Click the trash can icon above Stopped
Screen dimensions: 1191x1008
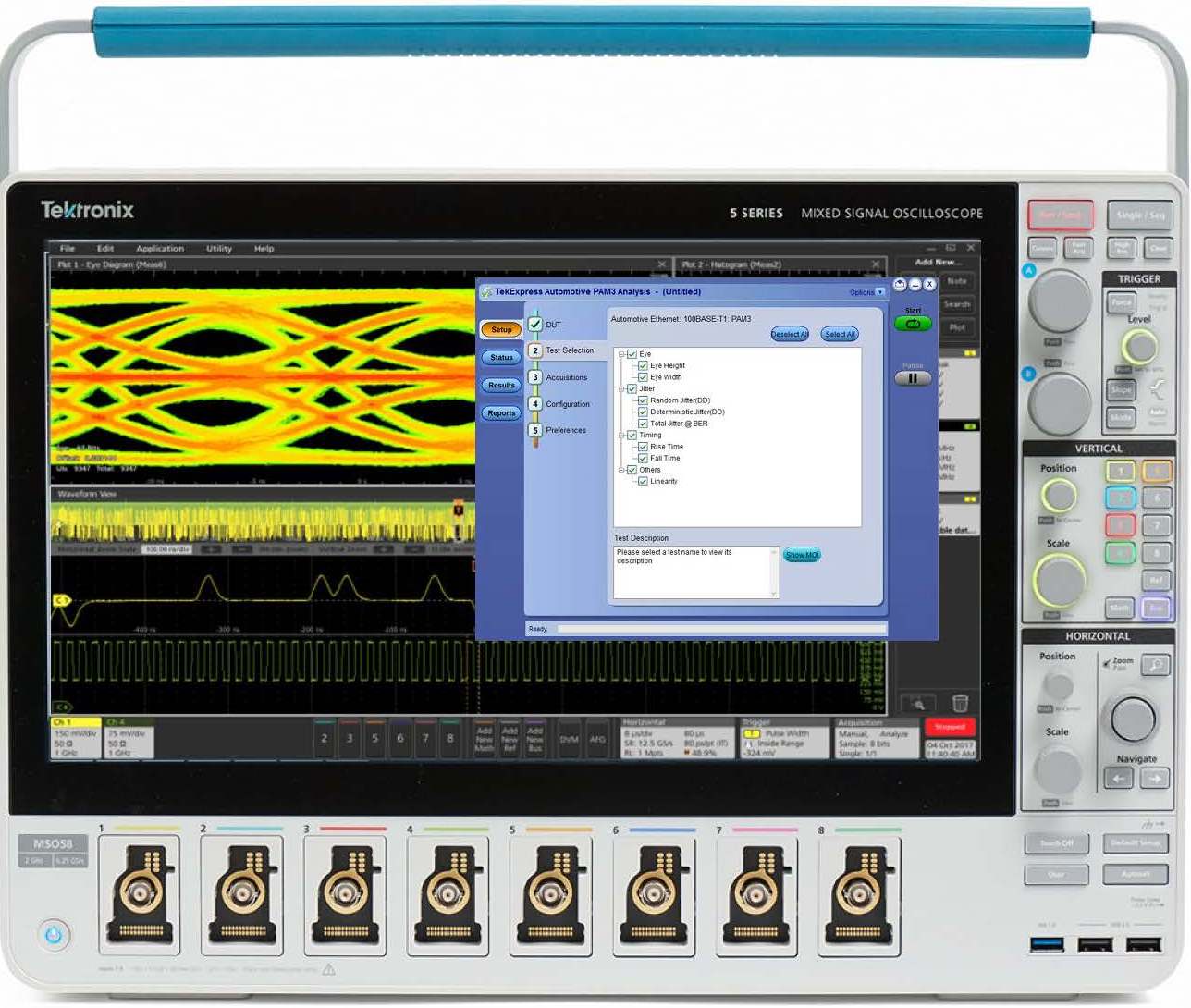960,704
